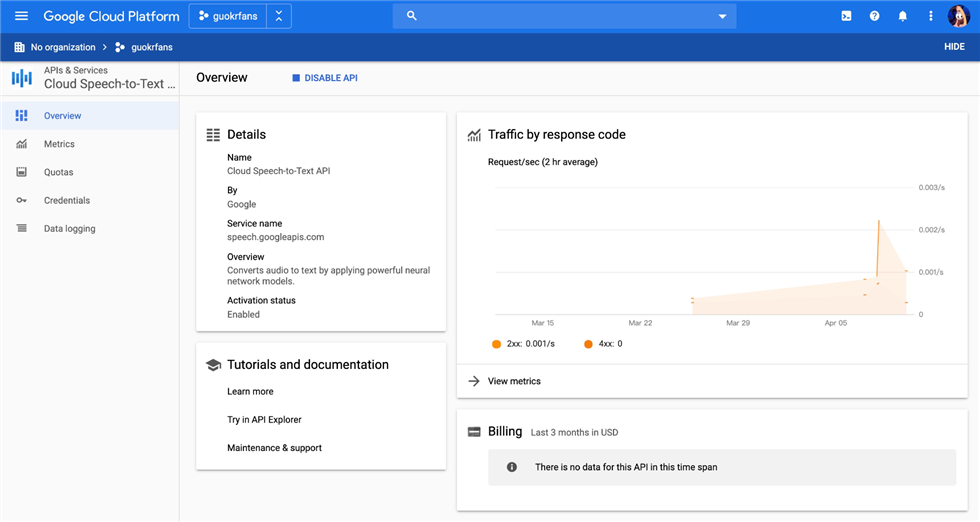Screen dimensions: 980x522
Task: Click the Cloud Speech-to-Text API name value
Action: pos(279,171)
